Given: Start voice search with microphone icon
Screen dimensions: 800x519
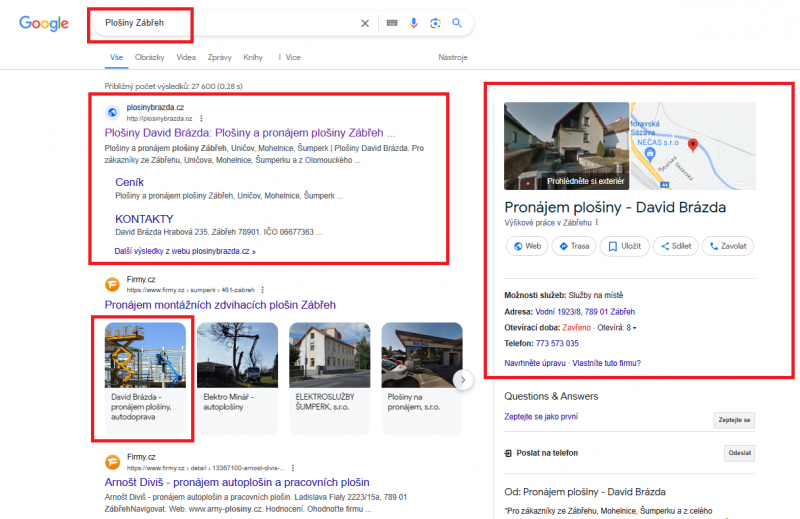Looking at the screenshot, I should coord(414,23).
